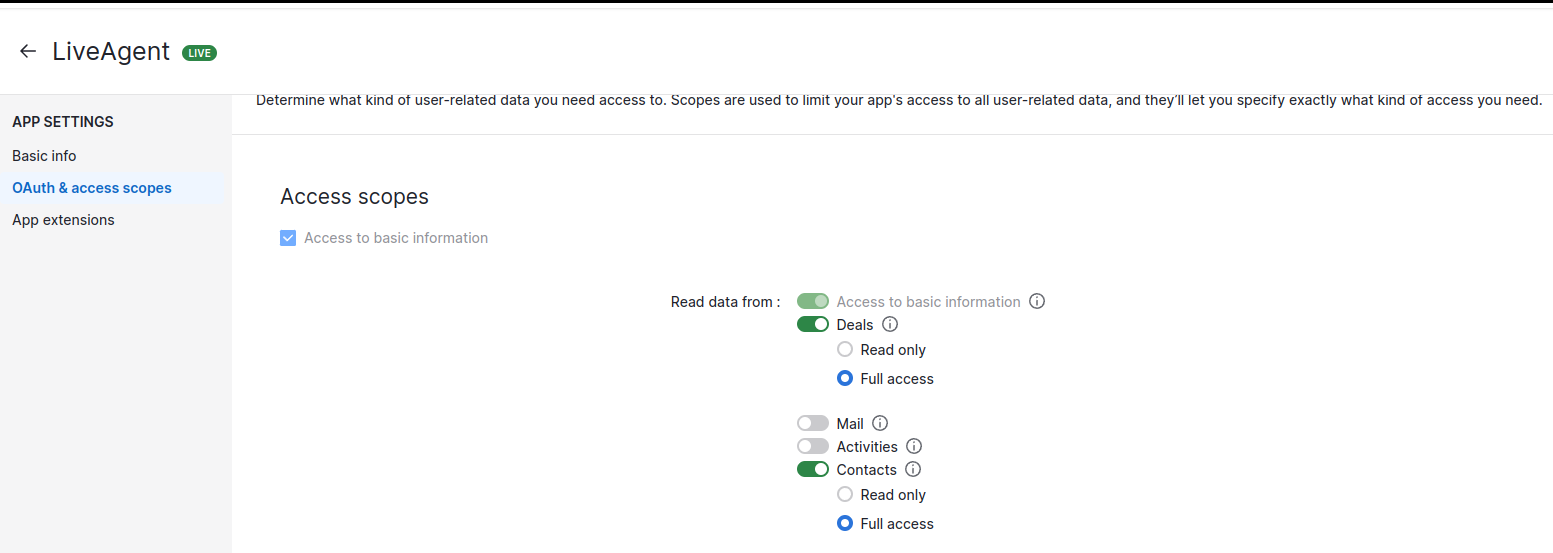Screen dimensions: 1553x553
Task: Select Full access under Deals
Action: [845, 378]
